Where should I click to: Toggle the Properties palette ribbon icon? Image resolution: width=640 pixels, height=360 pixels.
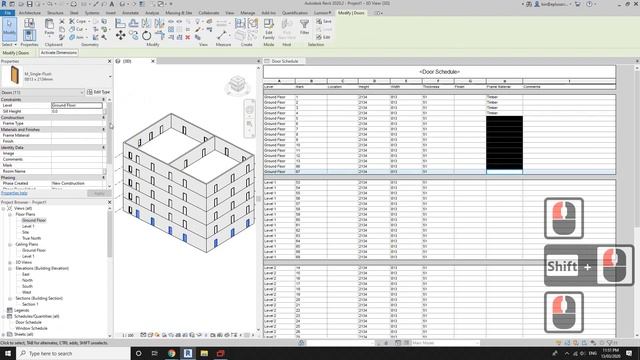point(29,35)
